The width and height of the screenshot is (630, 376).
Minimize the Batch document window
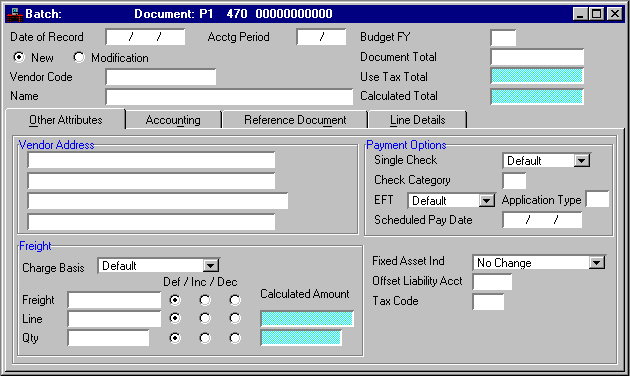[x=580, y=14]
